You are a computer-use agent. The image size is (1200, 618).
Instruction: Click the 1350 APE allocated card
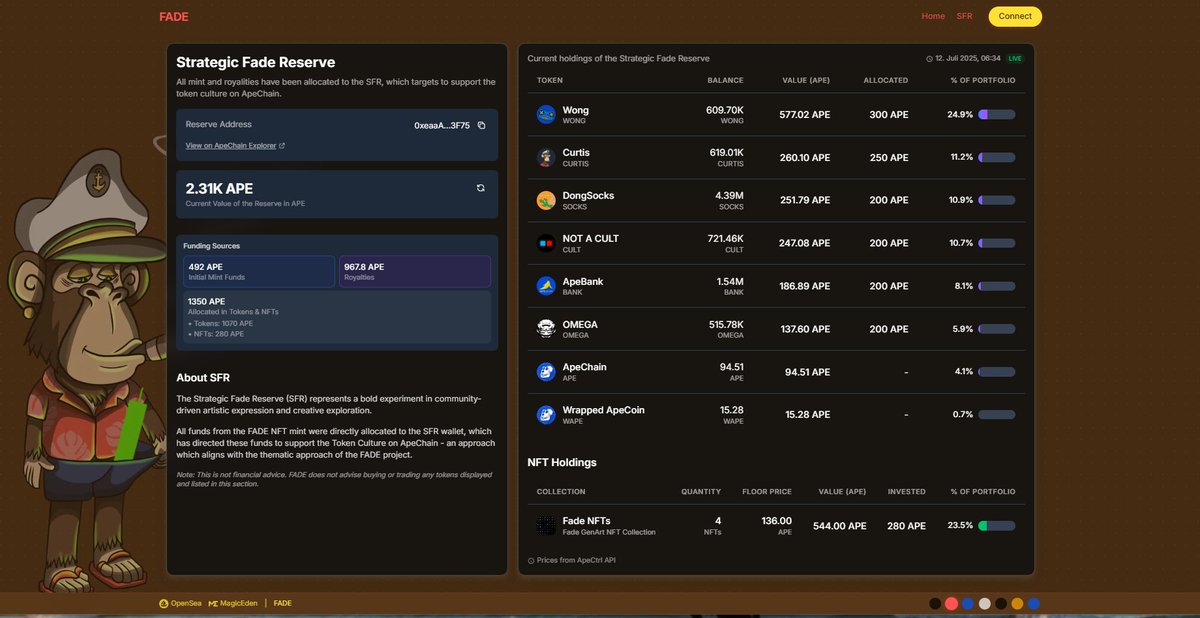tap(337, 317)
